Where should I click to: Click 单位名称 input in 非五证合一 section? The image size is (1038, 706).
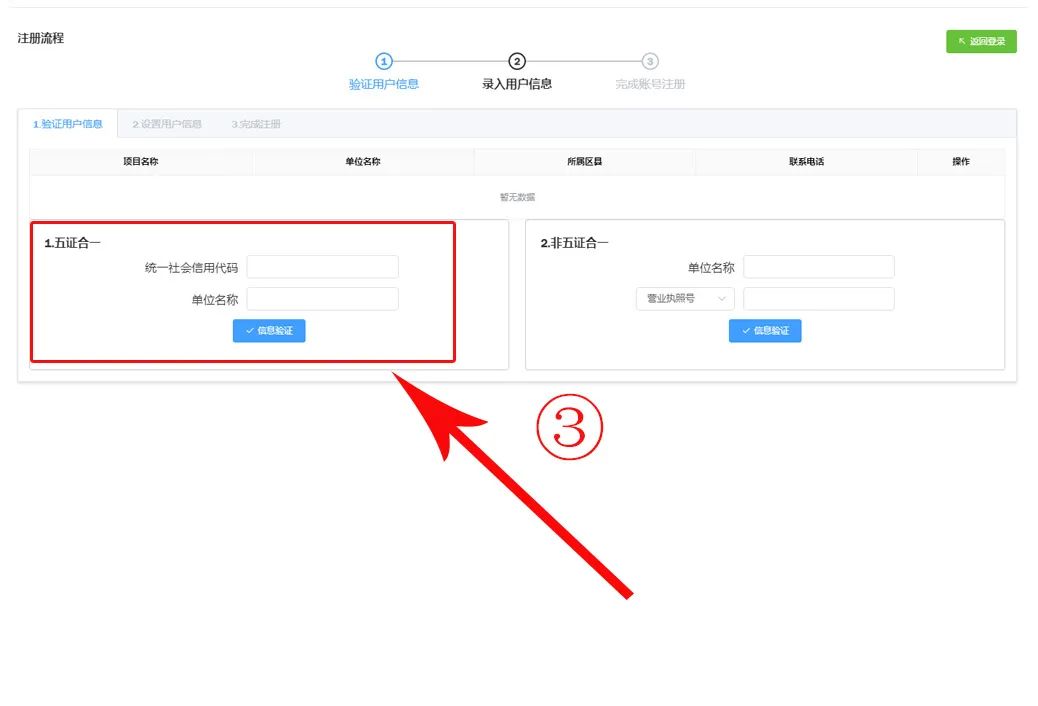click(818, 267)
